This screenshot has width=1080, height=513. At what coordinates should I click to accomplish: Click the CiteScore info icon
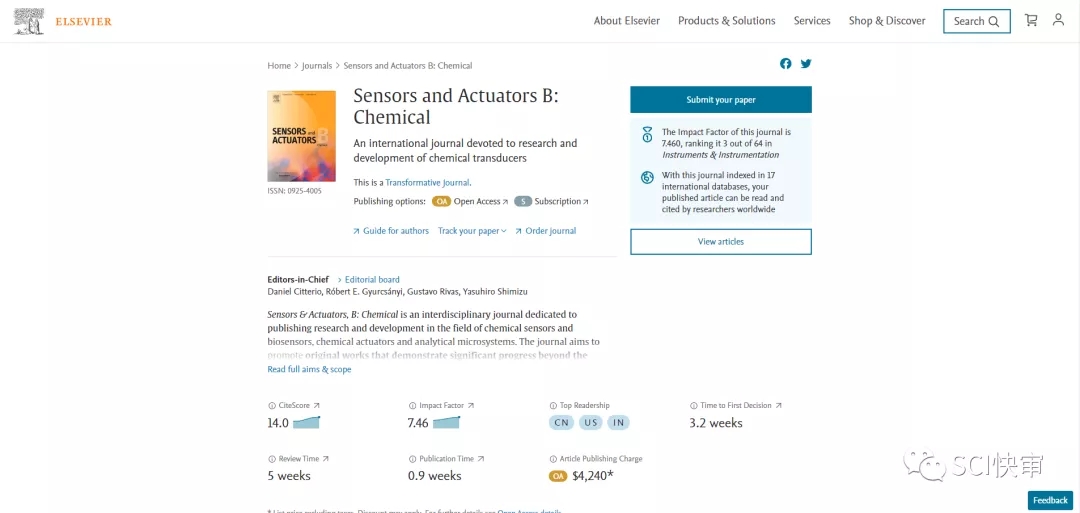(271, 406)
